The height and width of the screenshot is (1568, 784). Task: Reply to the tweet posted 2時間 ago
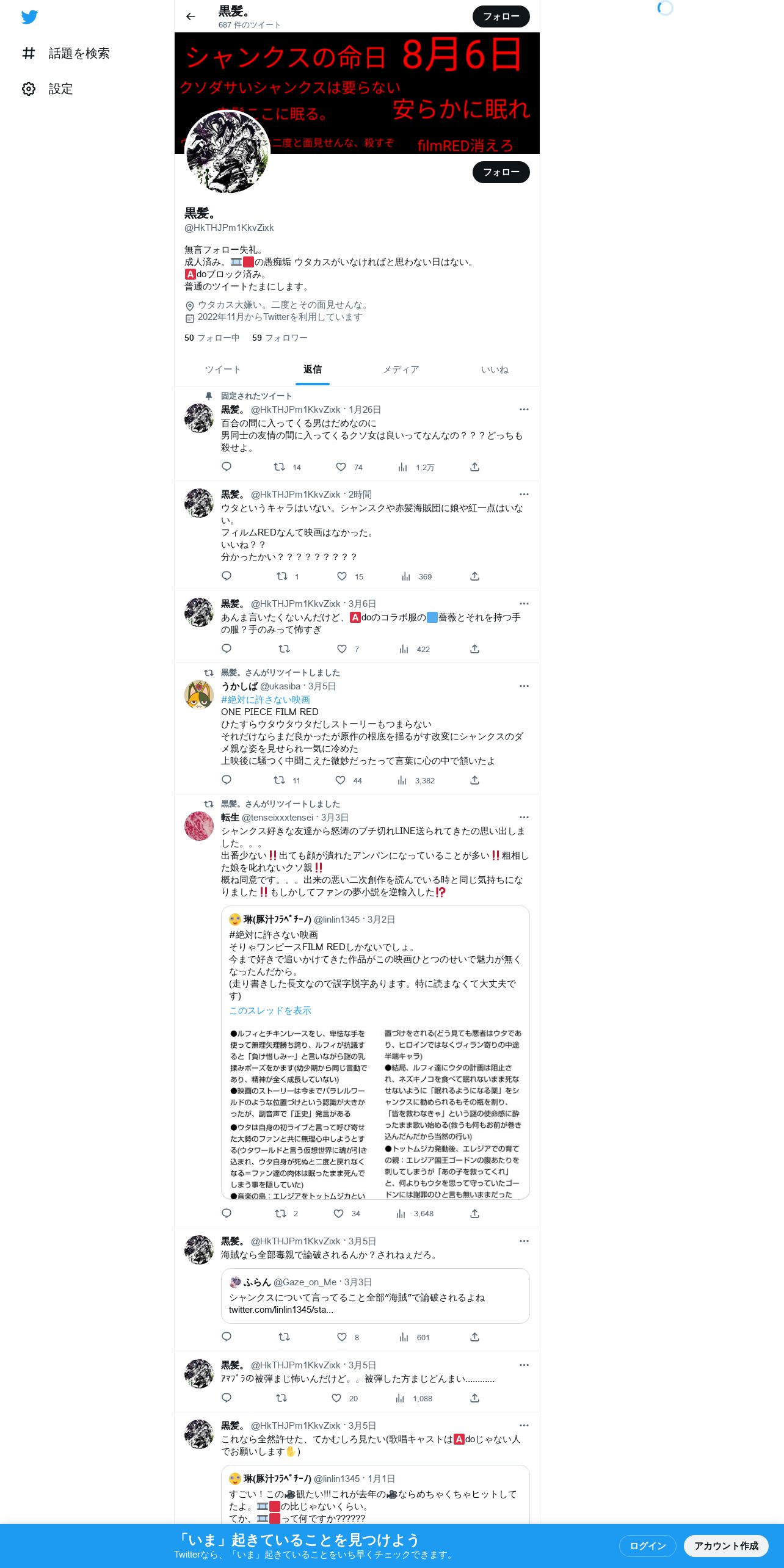click(227, 576)
